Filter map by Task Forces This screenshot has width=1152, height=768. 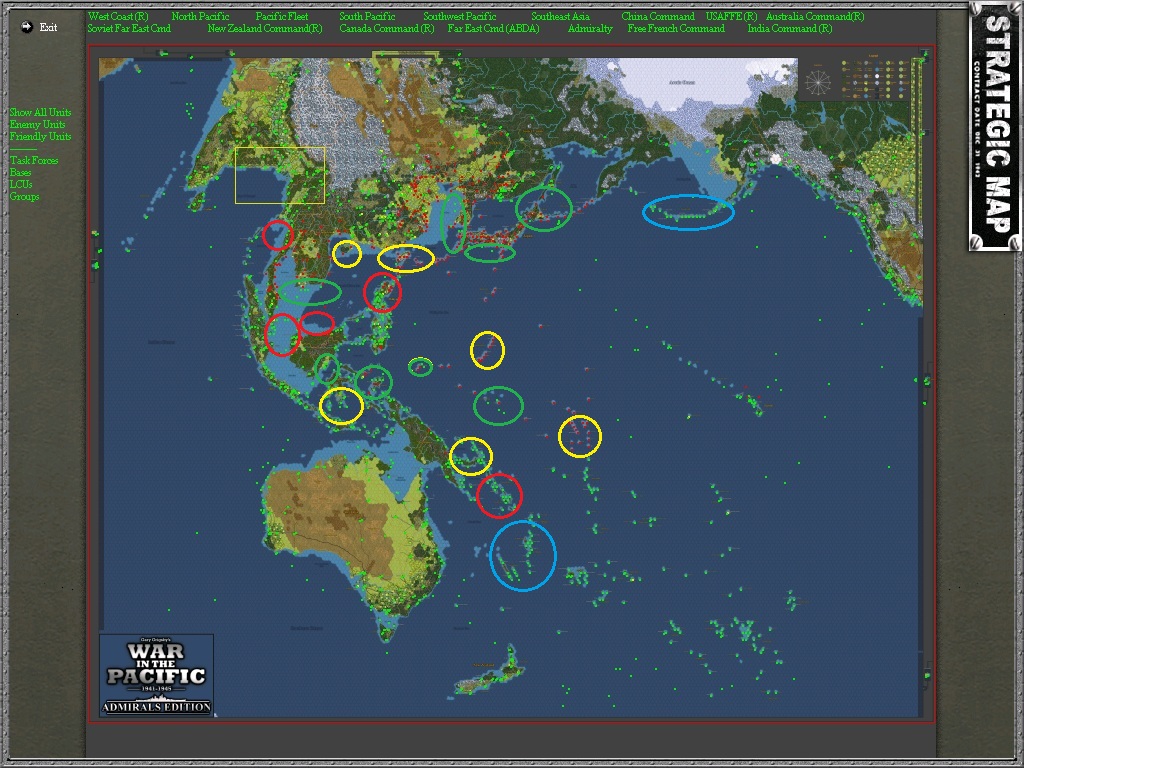click(x=34, y=160)
